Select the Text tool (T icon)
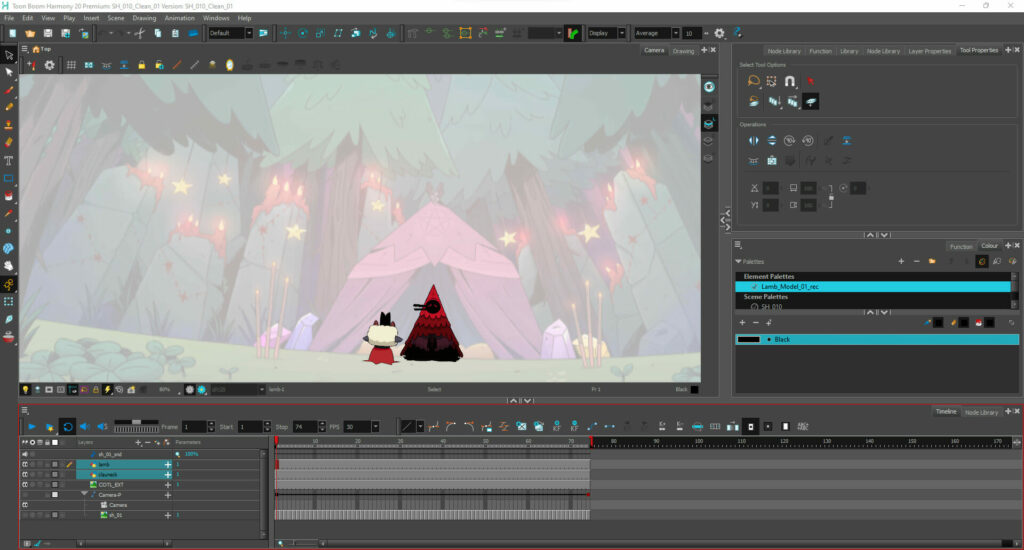 click(x=8, y=160)
